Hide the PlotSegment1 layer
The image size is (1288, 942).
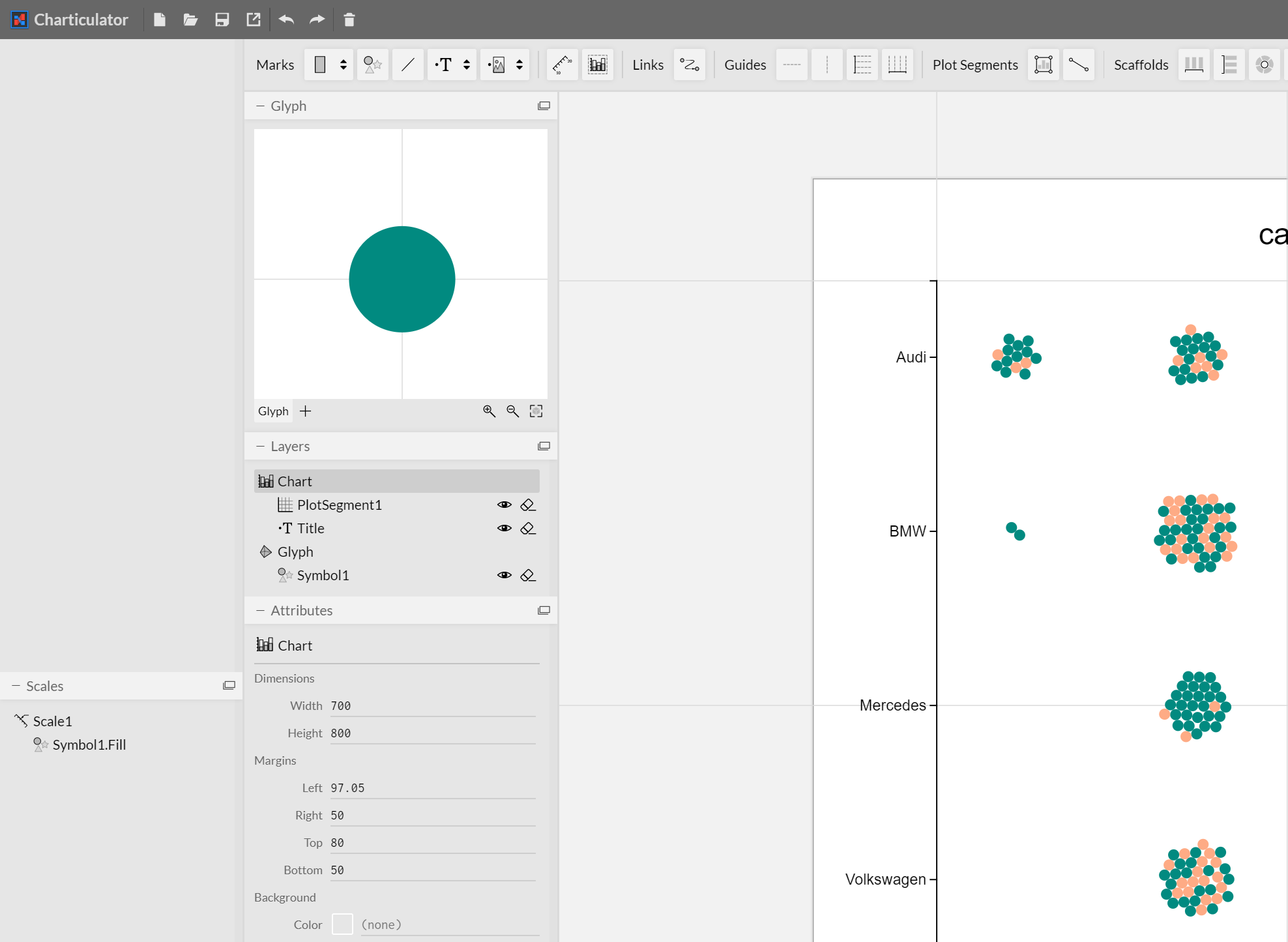505,504
